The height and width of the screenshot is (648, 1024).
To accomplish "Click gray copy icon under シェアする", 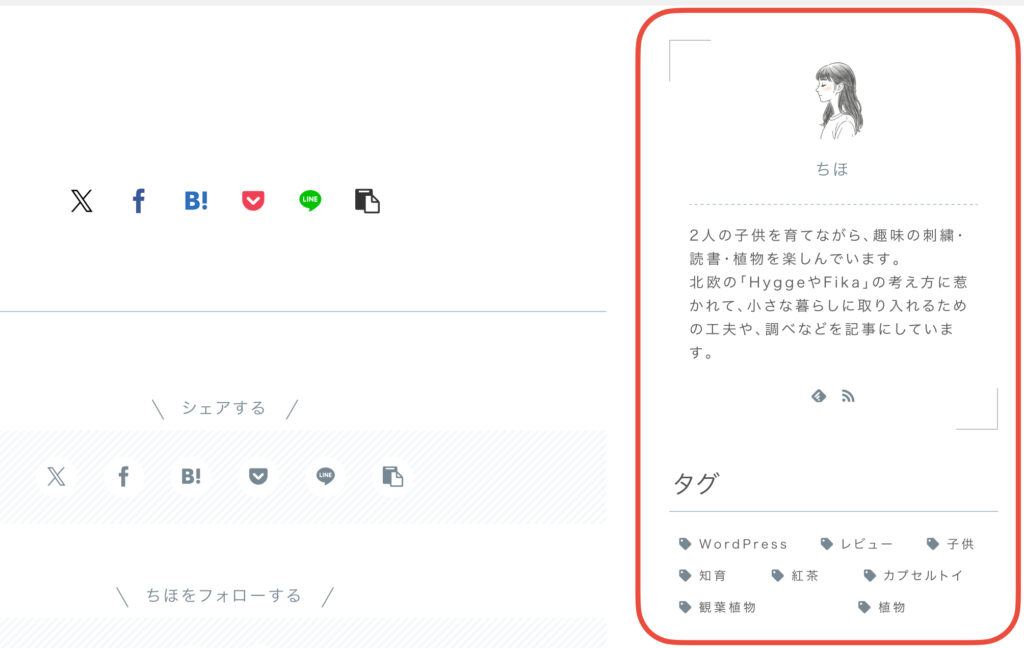I will [x=392, y=476].
